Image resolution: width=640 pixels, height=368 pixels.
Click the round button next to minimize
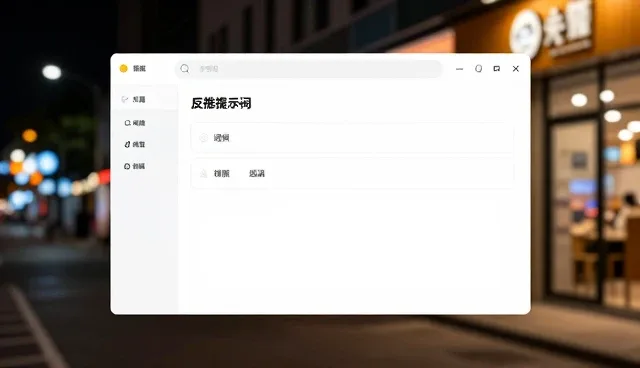point(478,69)
